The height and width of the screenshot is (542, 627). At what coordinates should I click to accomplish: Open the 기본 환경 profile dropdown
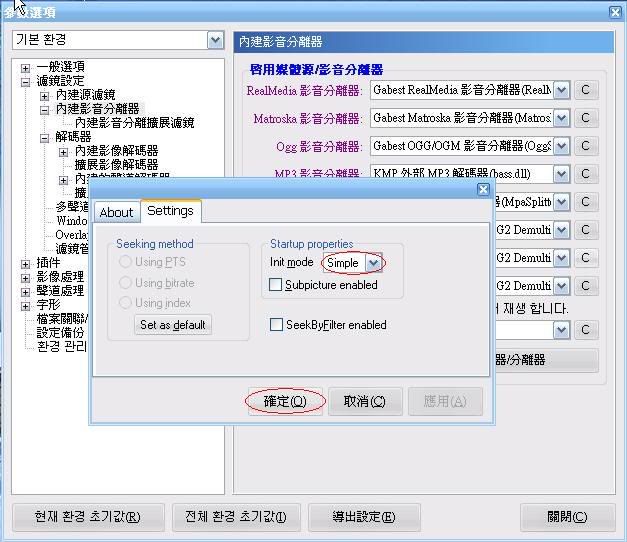pyautogui.click(x=215, y=40)
